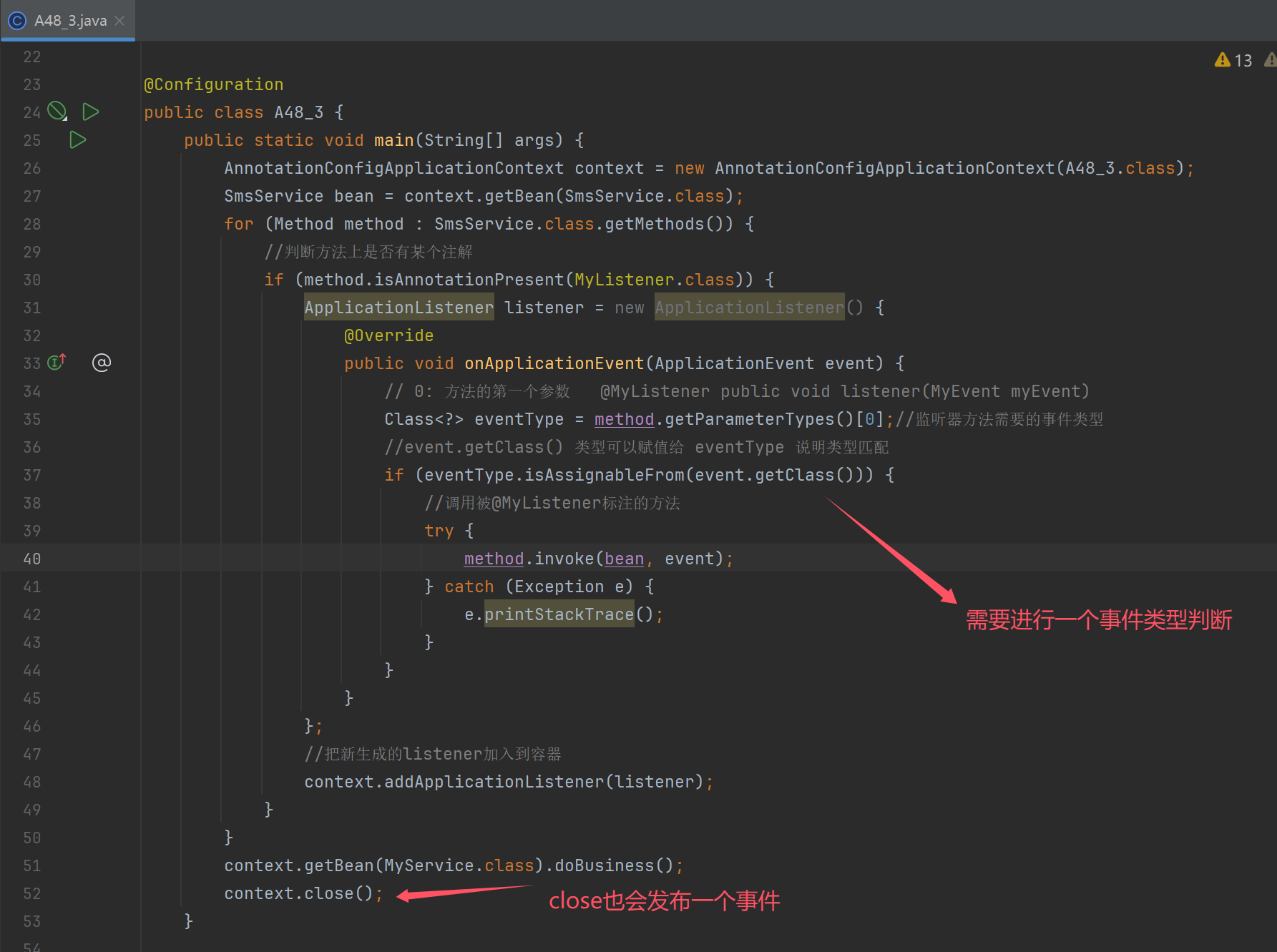Click the try keyword on line 39
This screenshot has width=1277, height=952.
[439, 531]
